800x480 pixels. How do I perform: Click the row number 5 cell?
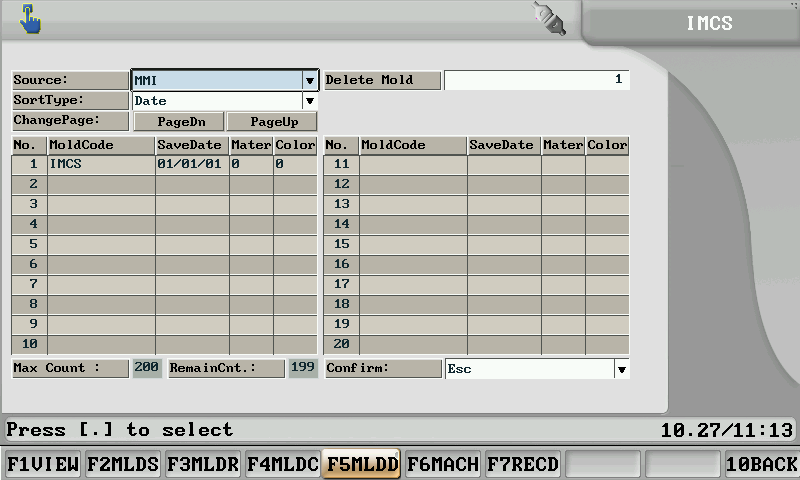pos(30,244)
